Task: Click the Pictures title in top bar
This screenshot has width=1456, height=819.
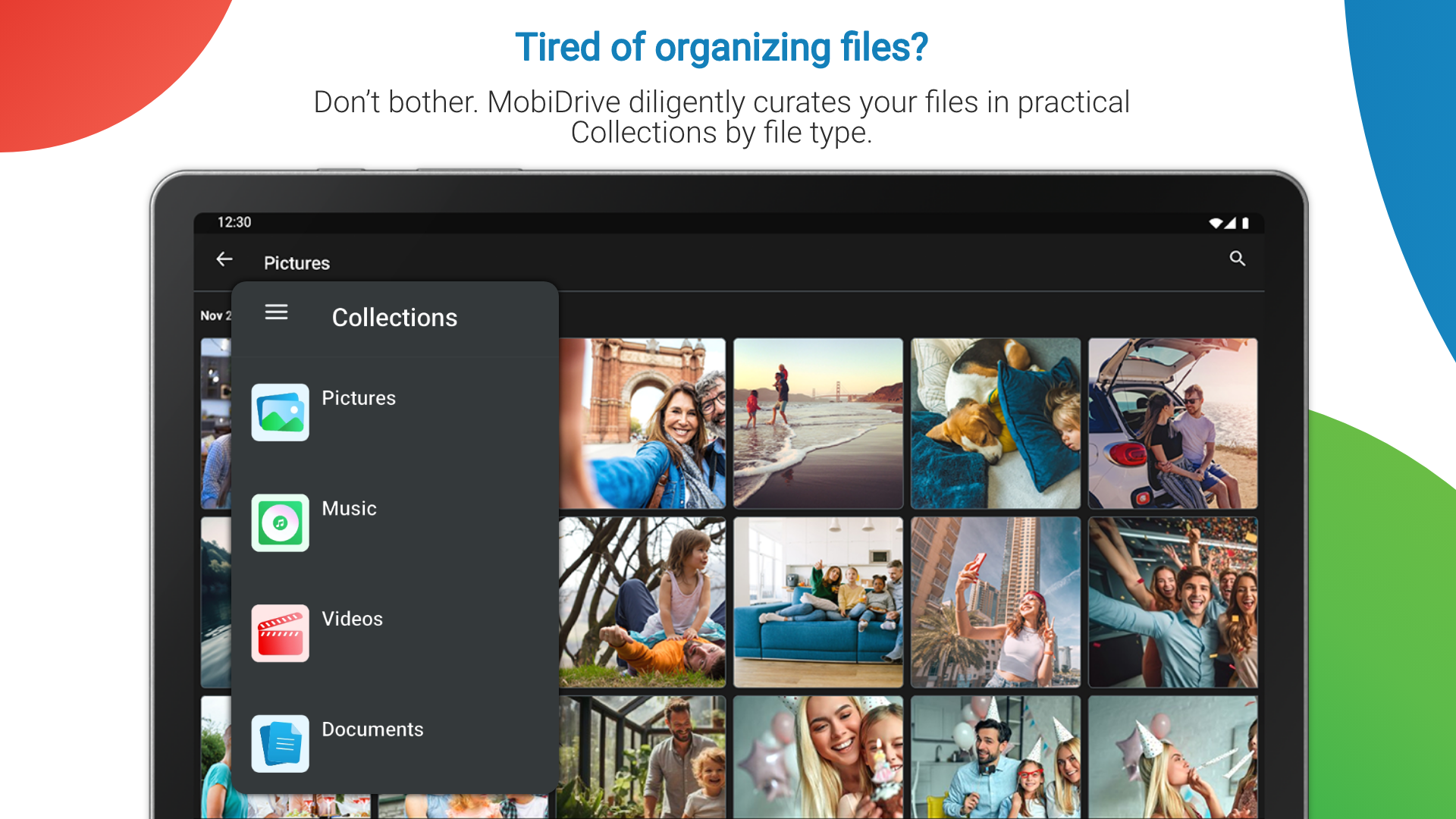Action: [x=297, y=263]
